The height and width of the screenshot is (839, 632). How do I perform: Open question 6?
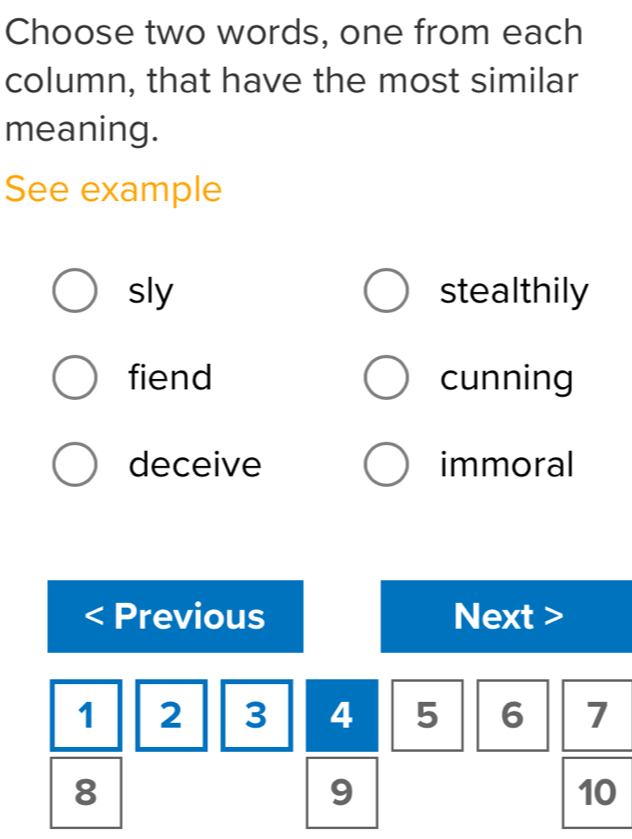pyautogui.click(x=513, y=715)
